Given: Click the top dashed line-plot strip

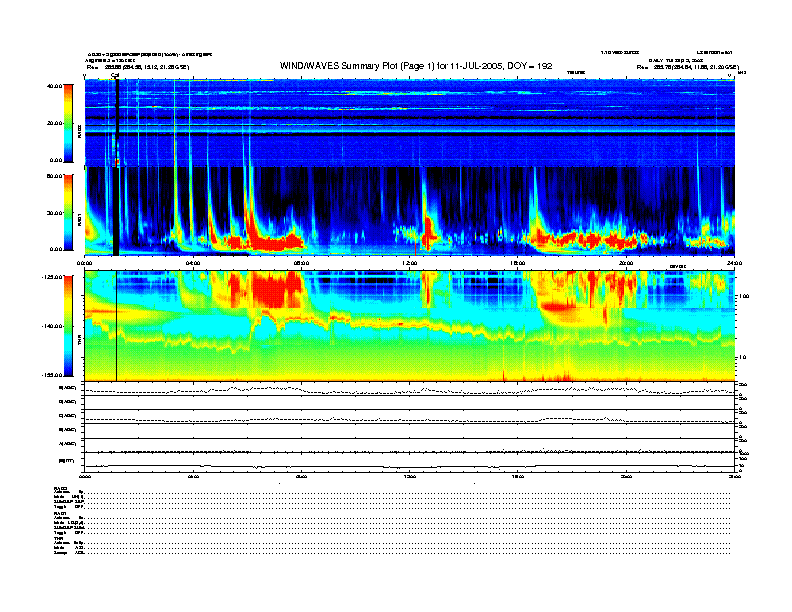Looking at the screenshot, I should [x=410, y=389].
